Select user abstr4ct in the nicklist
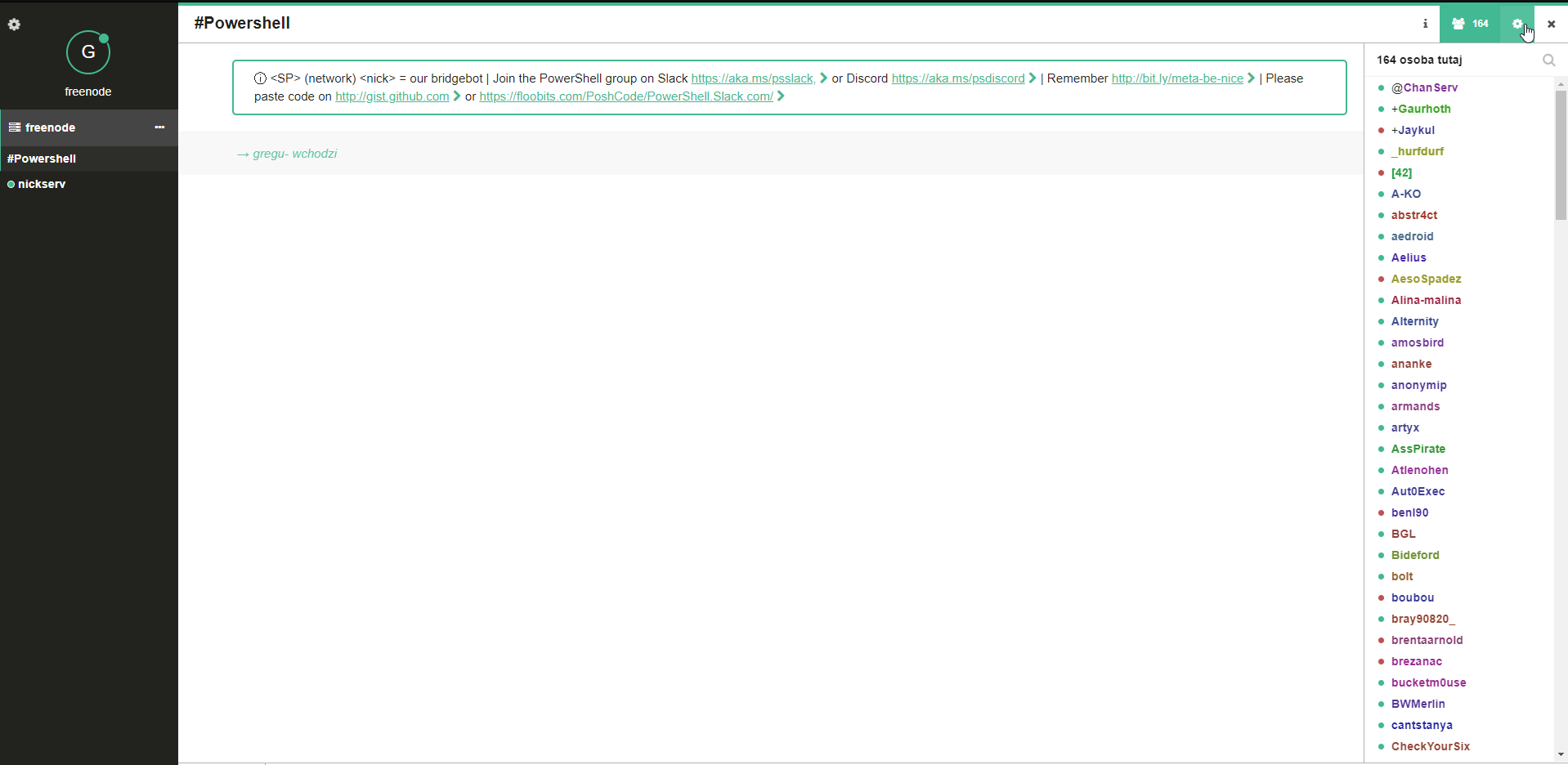 click(1414, 215)
